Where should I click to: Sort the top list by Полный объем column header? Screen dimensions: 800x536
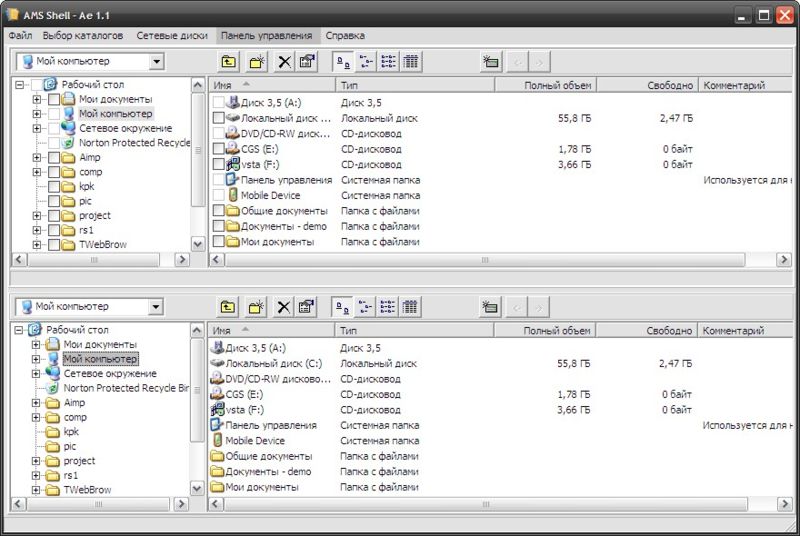pos(545,85)
